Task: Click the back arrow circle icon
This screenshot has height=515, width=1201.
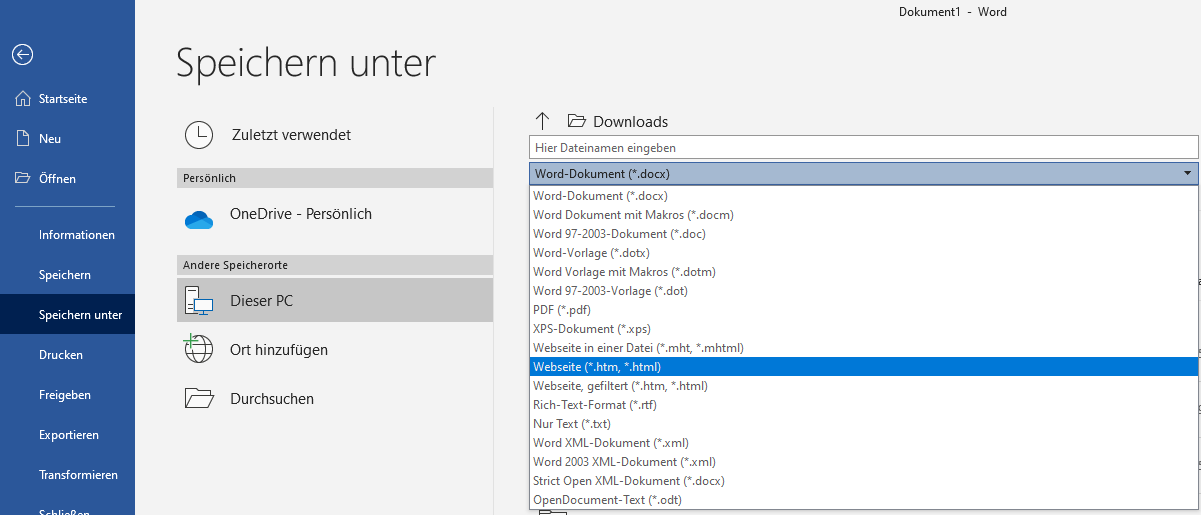Action: [22, 55]
